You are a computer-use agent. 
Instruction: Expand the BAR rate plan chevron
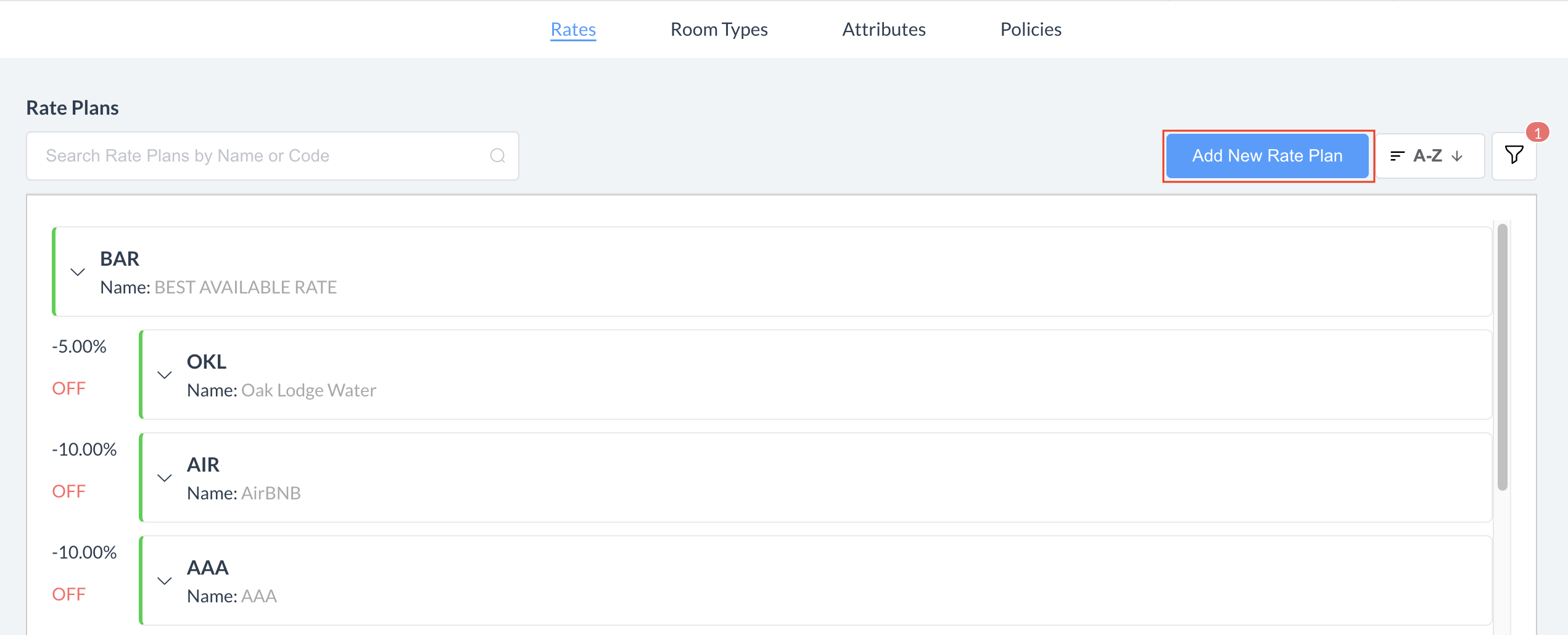click(x=78, y=272)
